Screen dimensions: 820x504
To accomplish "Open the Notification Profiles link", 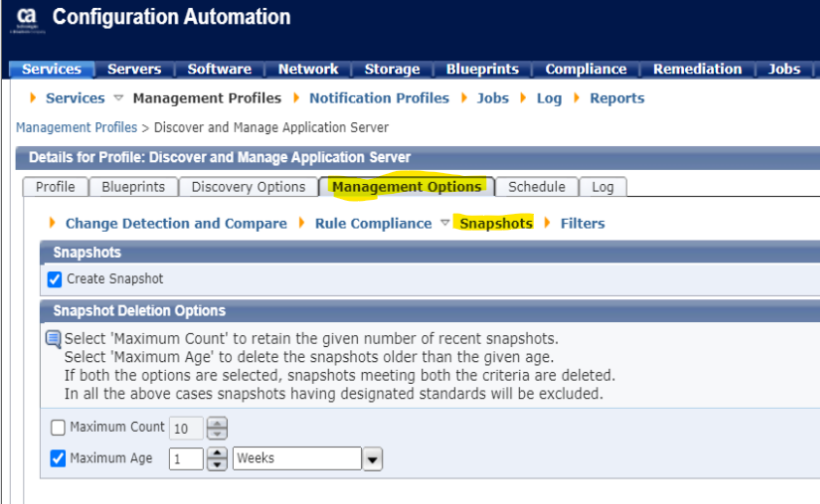I will tap(379, 98).
